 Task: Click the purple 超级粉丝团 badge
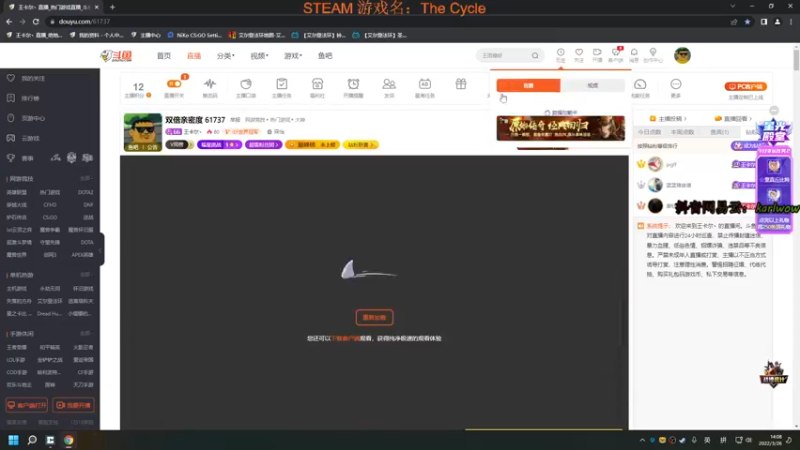click(x=263, y=145)
